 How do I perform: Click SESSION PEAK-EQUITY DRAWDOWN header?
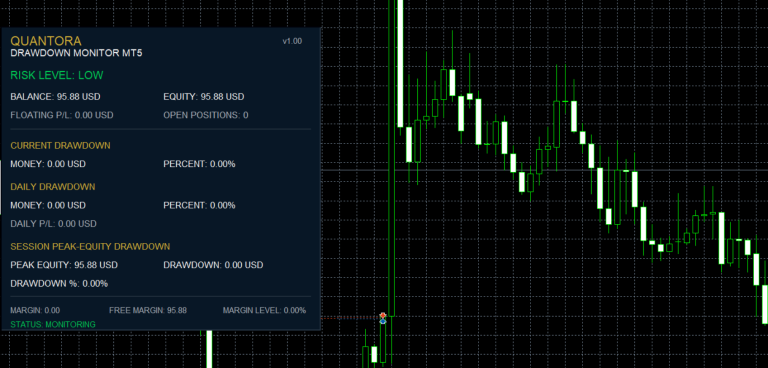pos(90,246)
